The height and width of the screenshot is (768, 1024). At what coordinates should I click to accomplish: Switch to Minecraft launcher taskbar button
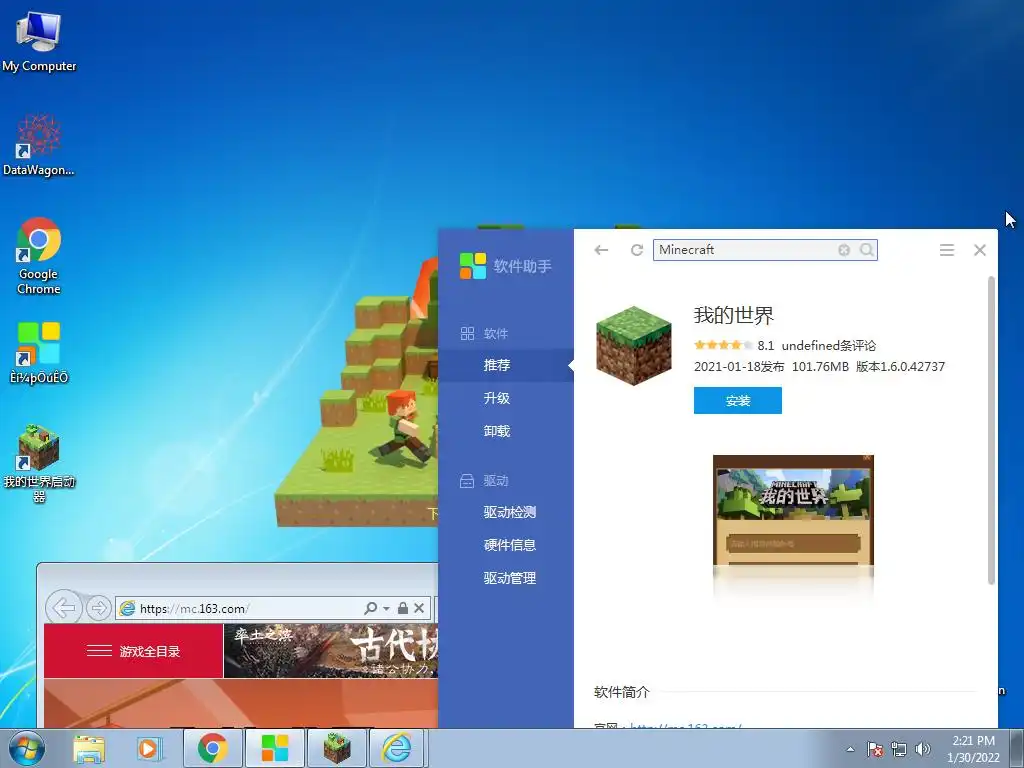pos(337,748)
